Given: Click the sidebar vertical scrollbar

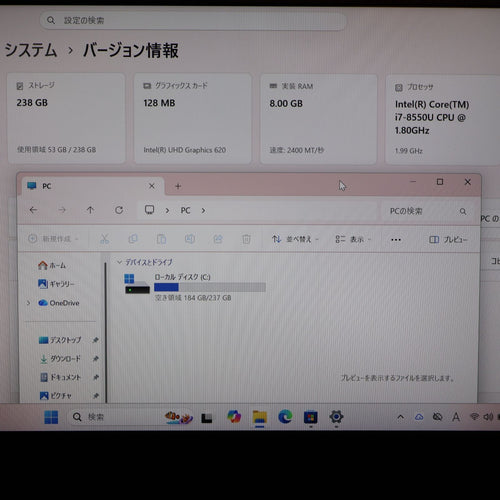Looking at the screenshot, I should click(x=106, y=332).
